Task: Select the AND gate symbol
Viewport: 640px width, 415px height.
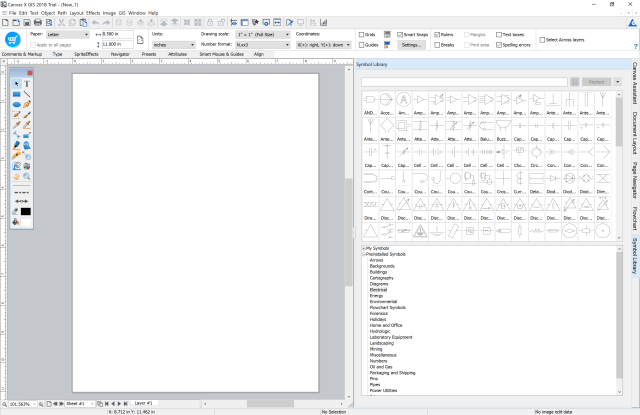Action: point(370,104)
